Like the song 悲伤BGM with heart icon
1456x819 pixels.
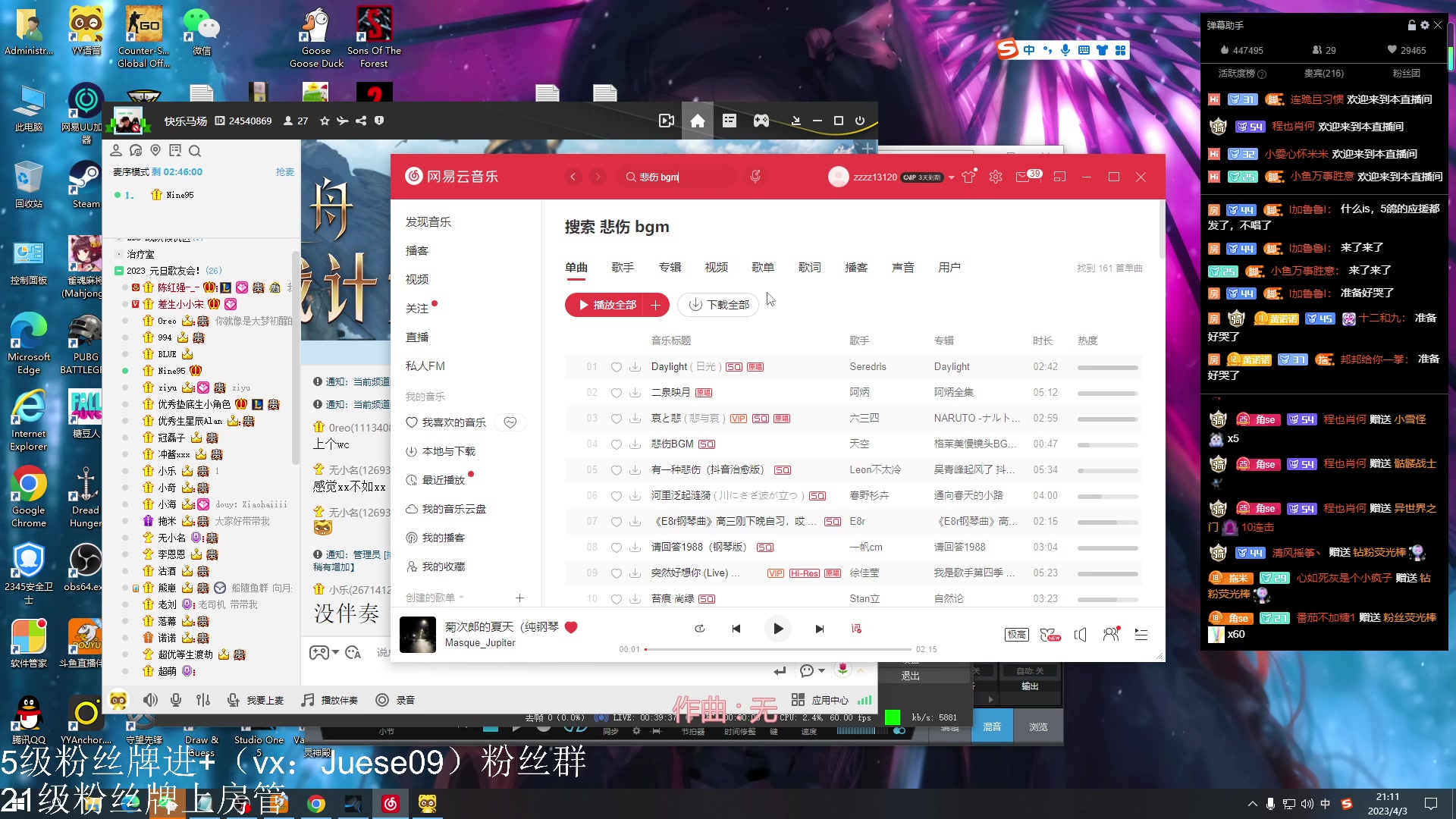pos(617,444)
